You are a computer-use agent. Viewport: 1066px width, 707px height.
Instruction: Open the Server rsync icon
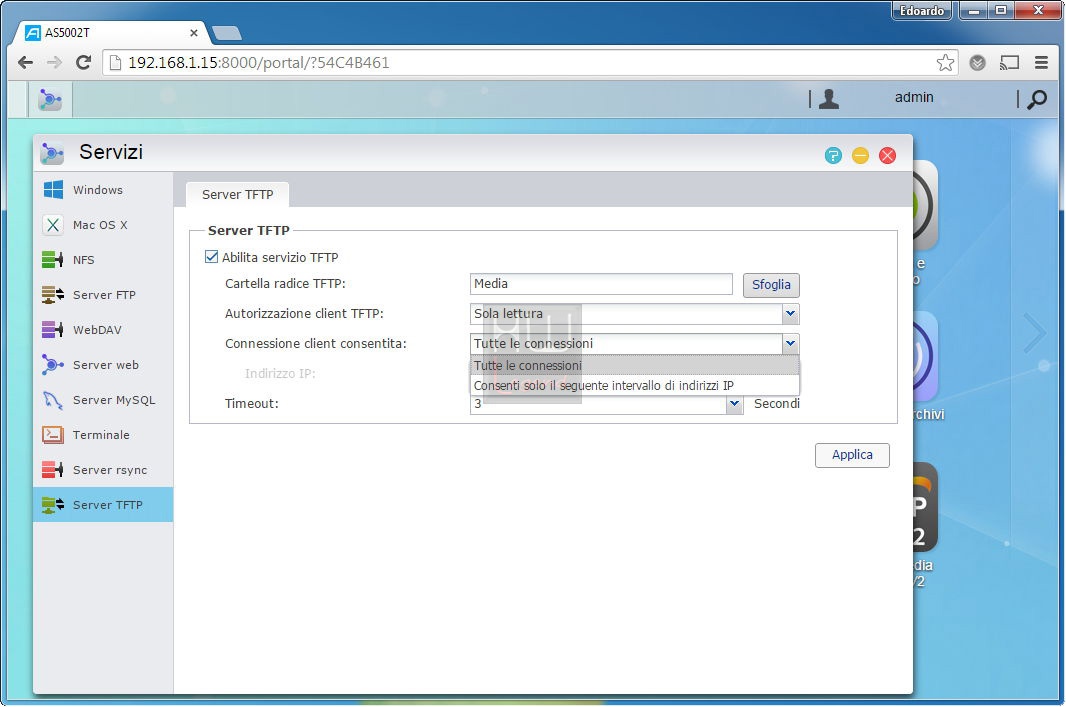pyautogui.click(x=53, y=470)
